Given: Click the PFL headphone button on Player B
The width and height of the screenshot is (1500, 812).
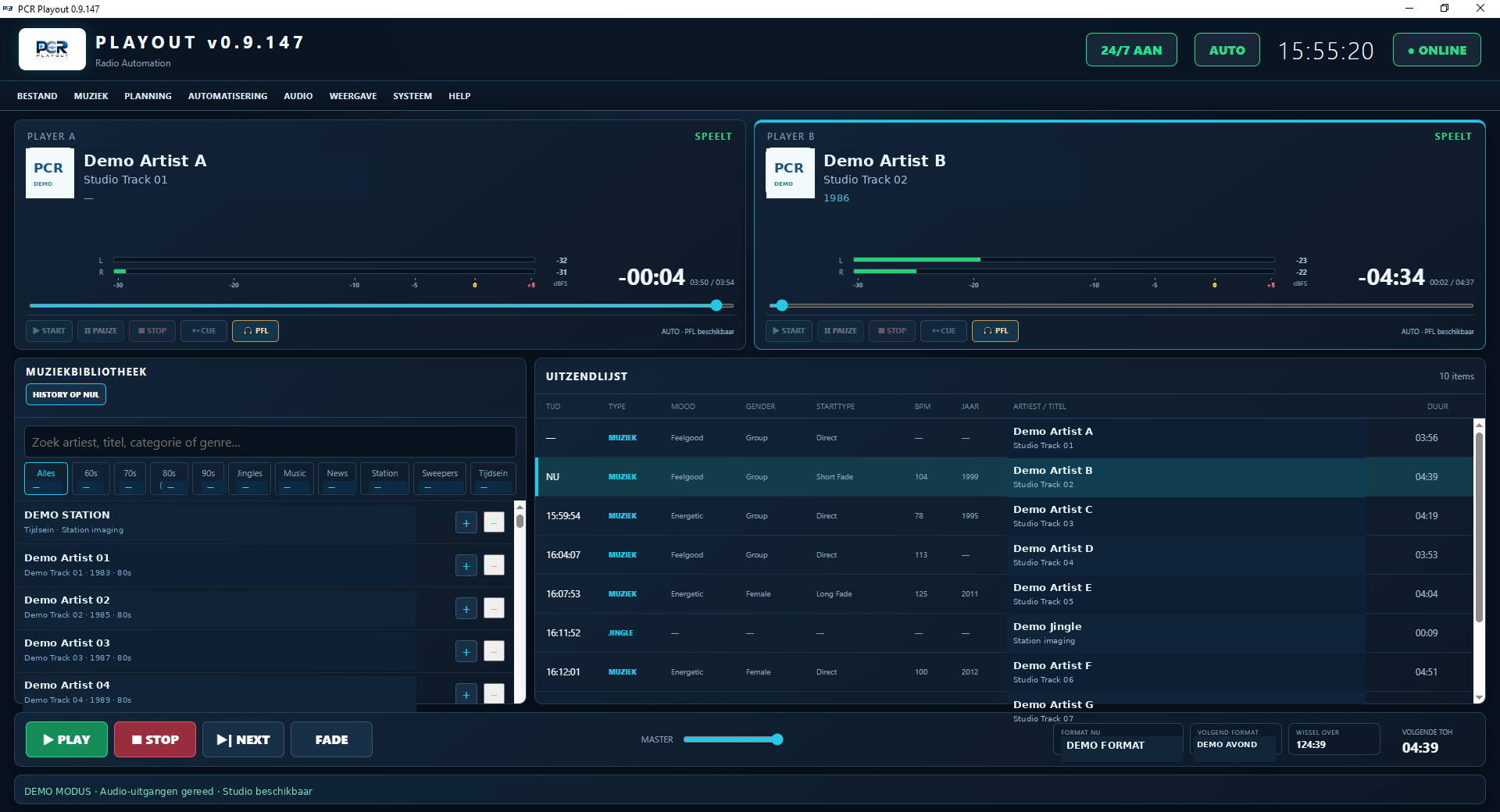Looking at the screenshot, I should coord(995,331).
